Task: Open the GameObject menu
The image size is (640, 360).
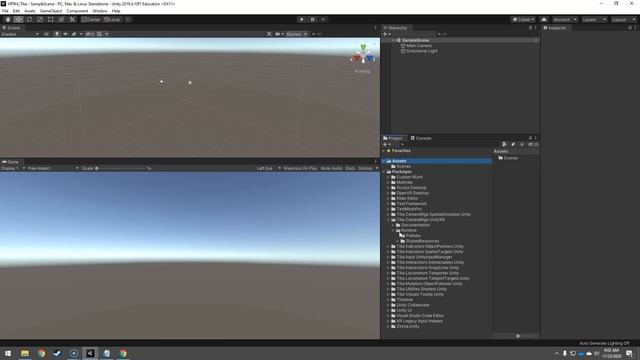Action: pyautogui.click(x=51, y=11)
